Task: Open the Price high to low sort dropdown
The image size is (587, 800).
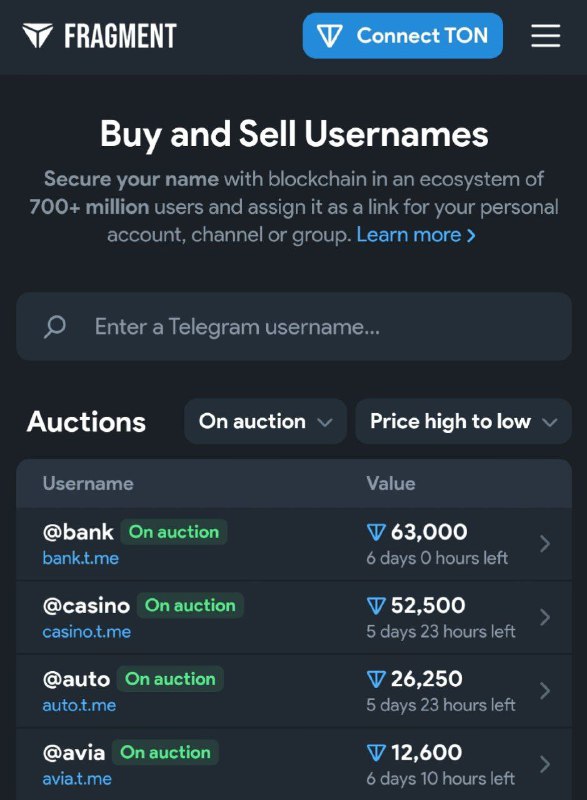Action: point(463,421)
